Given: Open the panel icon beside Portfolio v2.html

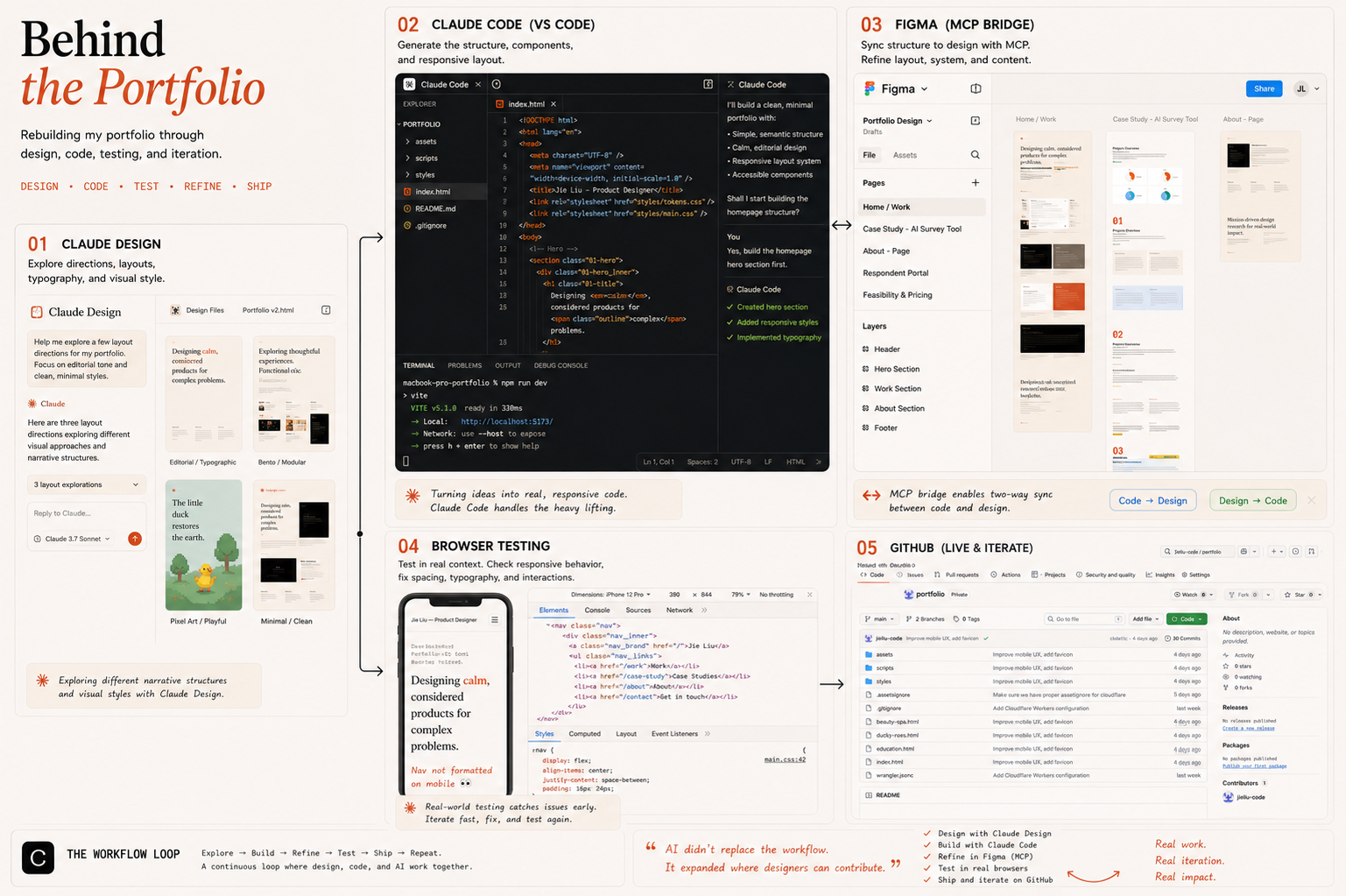Looking at the screenshot, I should [326, 310].
